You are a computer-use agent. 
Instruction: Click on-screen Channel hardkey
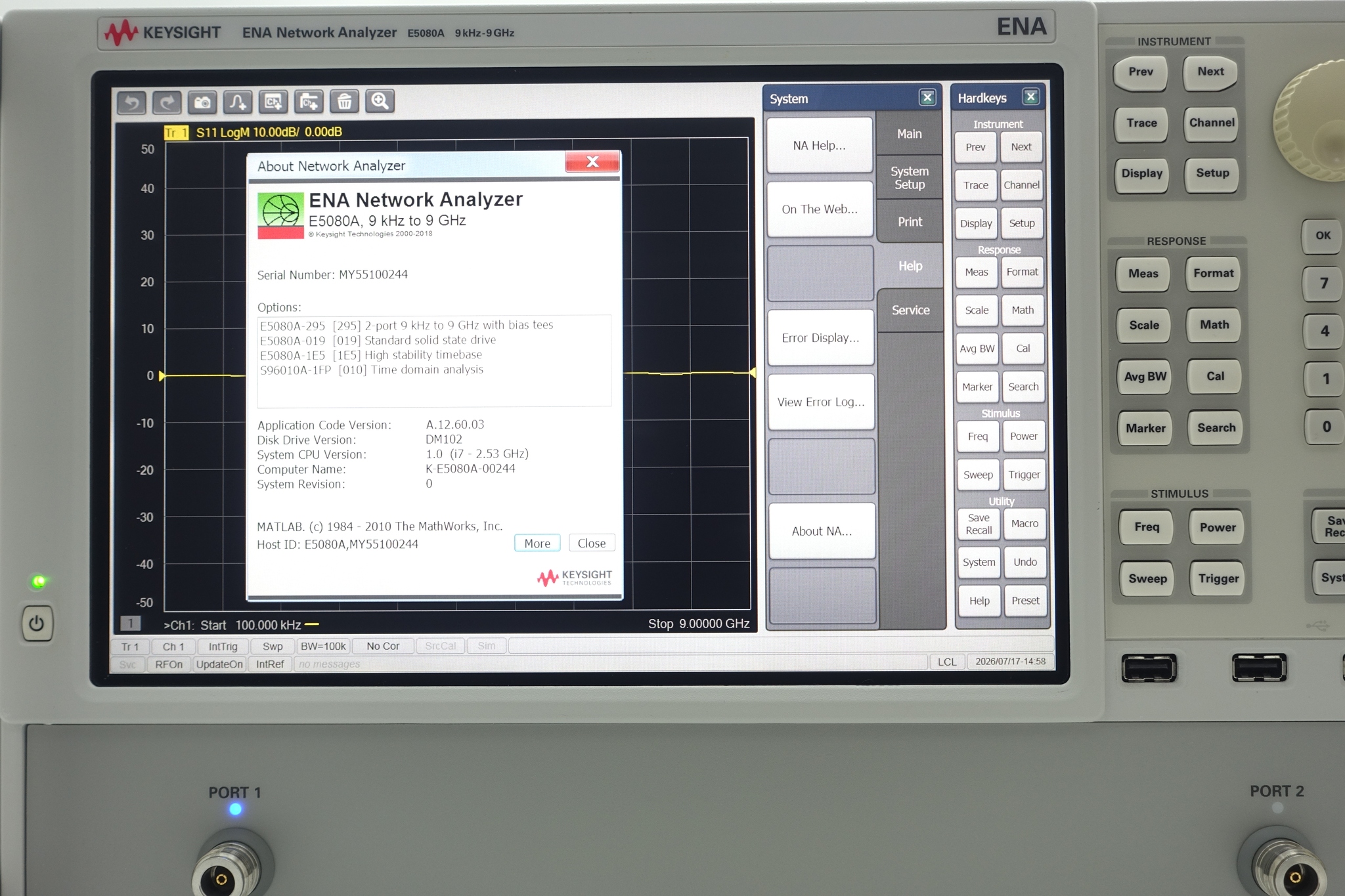(1022, 185)
